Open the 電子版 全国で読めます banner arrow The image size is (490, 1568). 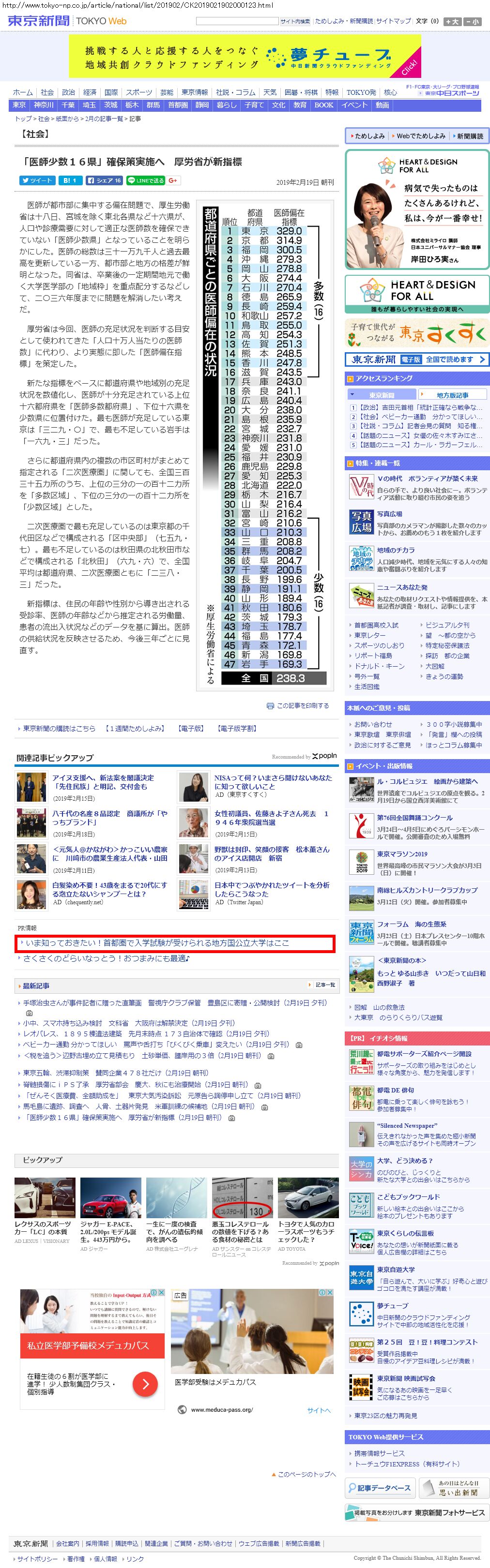(x=481, y=359)
